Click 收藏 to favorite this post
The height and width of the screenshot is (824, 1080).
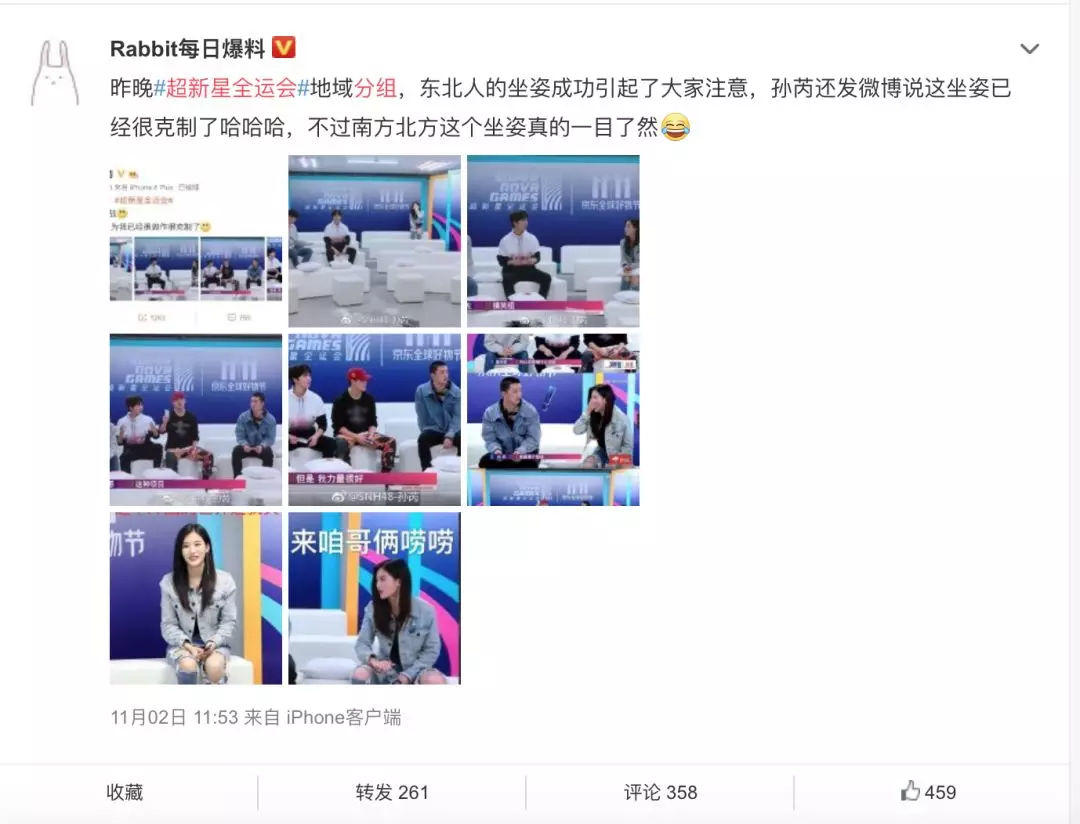125,792
